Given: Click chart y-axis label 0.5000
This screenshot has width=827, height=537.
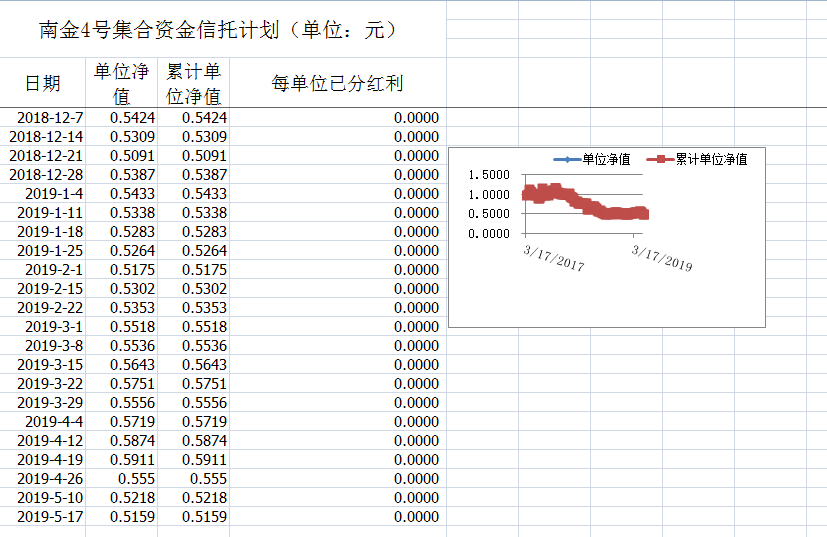Looking at the screenshot, I should [x=489, y=214].
